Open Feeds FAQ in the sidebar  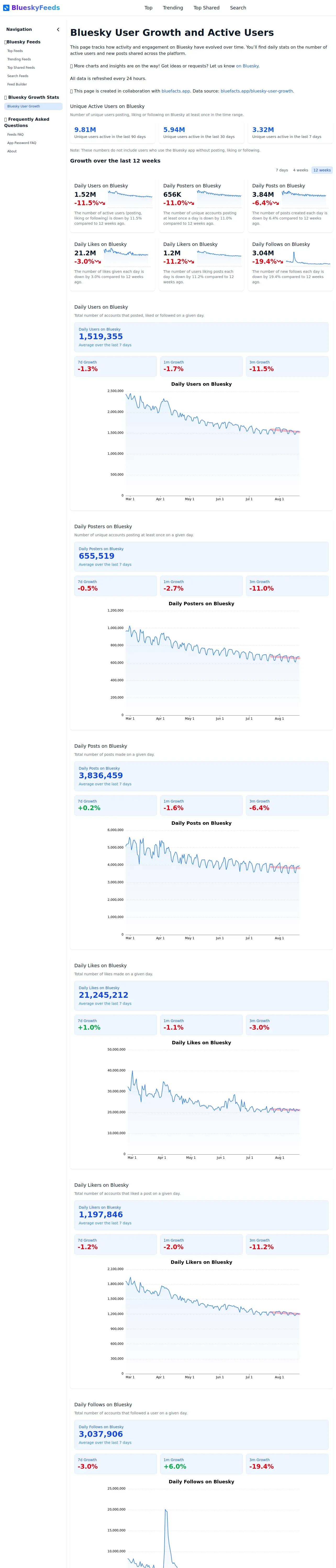click(x=15, y=135)
